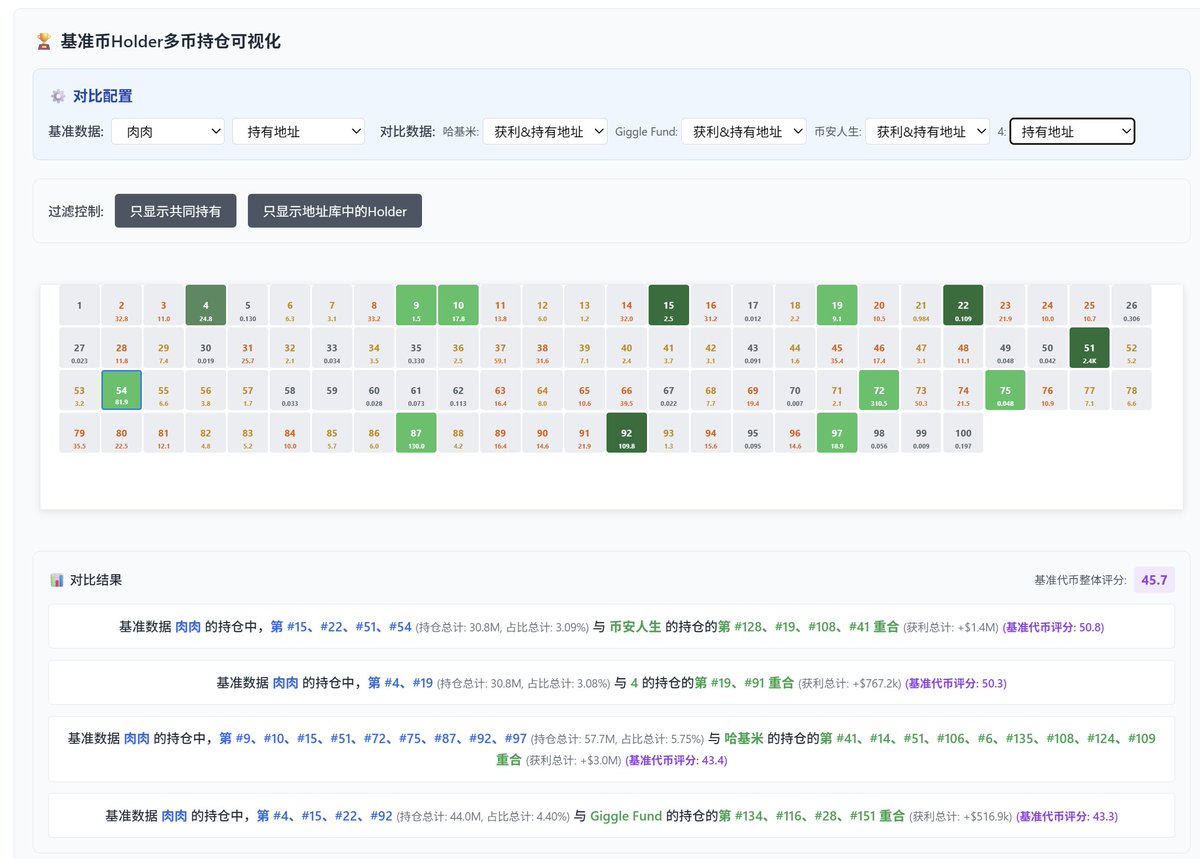This screenshot has height=859, width=1200.
Task: Click the gear icon beside 对比配置
Action: pyautogui.click(x=58, y=96)
